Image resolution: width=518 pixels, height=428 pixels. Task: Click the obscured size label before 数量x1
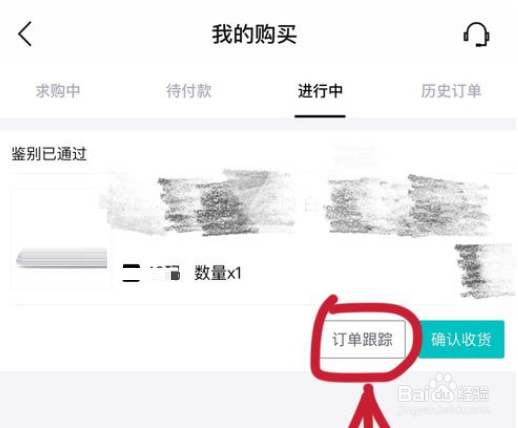click(151, 273)
